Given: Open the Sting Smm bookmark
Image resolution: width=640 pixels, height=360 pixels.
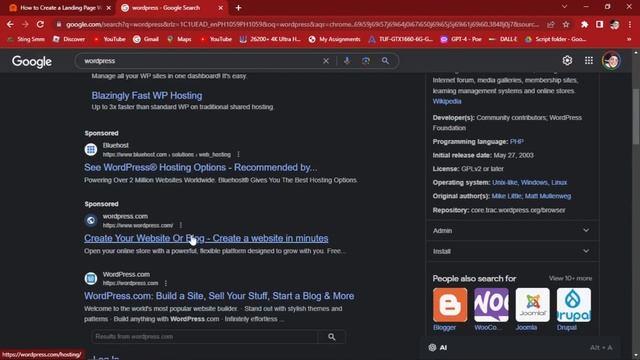Looking at the screenshot, I should click(x=26, y=39).
